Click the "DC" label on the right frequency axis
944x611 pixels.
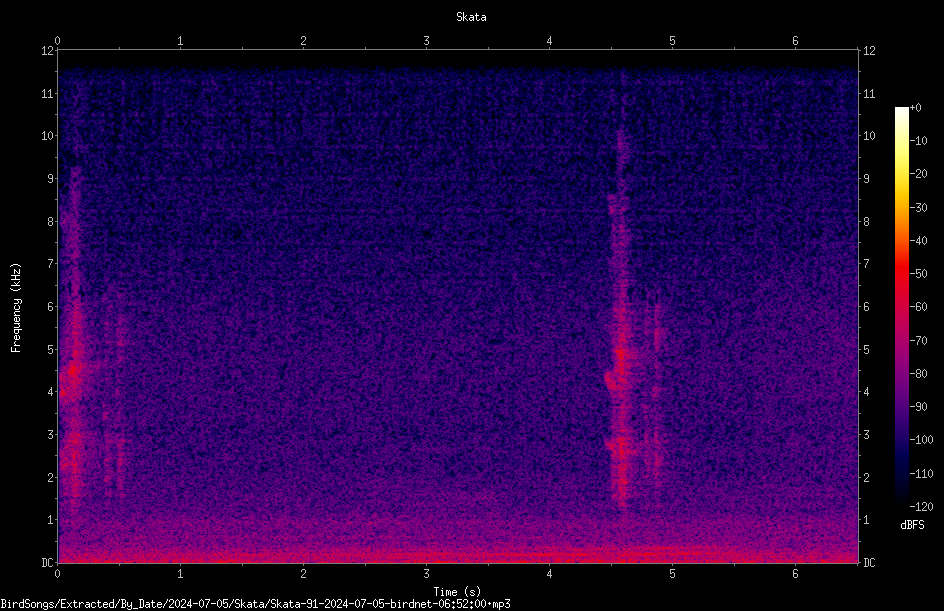pos(869,563)
